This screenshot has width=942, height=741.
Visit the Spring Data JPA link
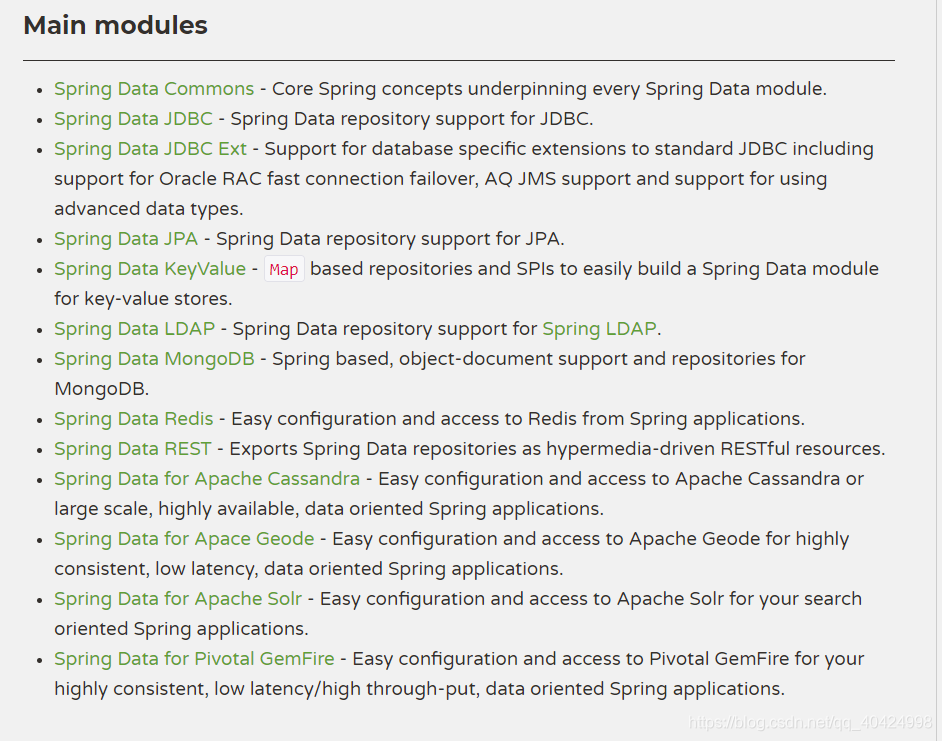[126, 239]
